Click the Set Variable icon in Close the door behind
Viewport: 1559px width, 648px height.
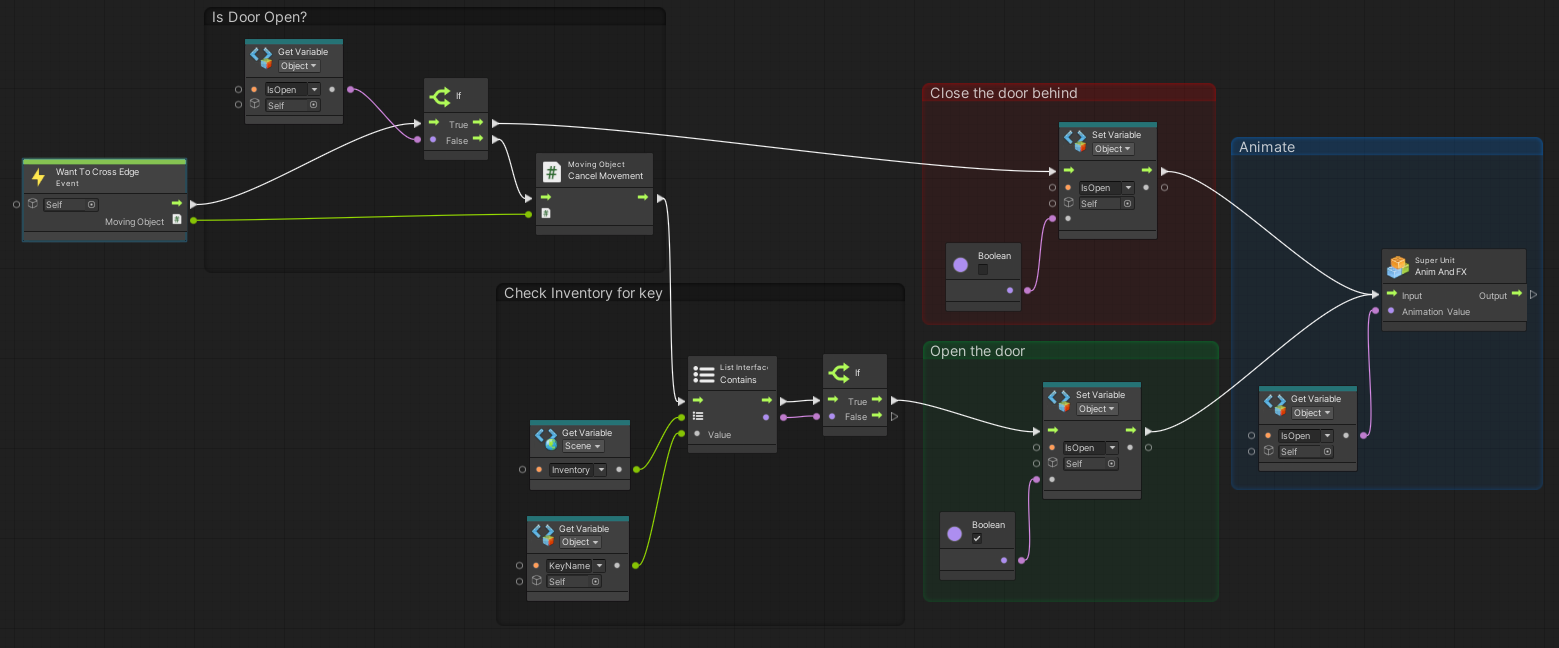point(1075,141)
